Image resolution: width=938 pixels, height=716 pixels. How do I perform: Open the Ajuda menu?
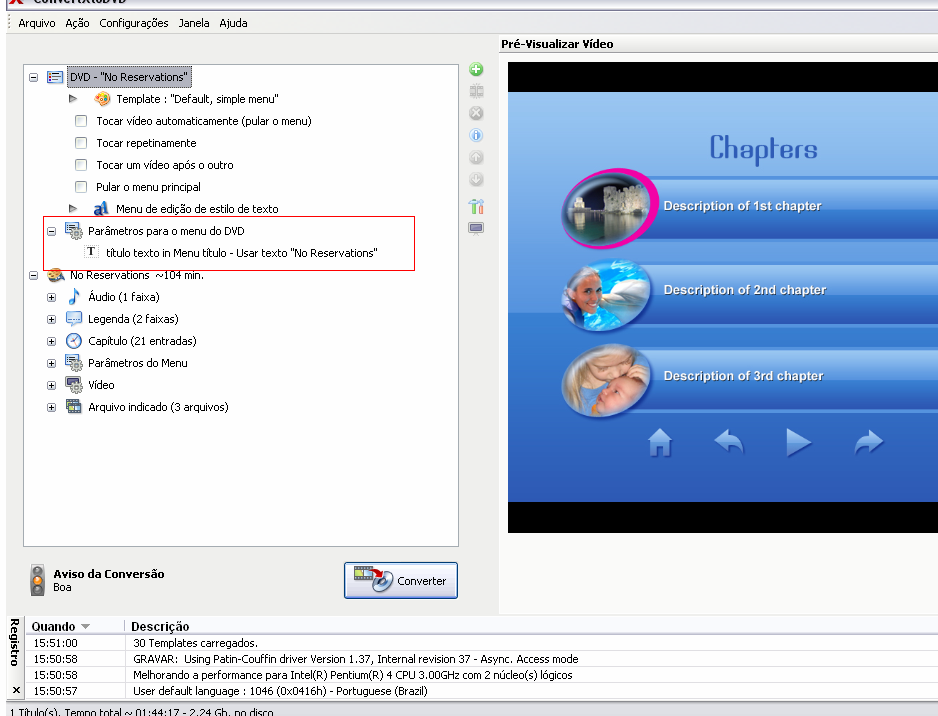pos(233,23)
